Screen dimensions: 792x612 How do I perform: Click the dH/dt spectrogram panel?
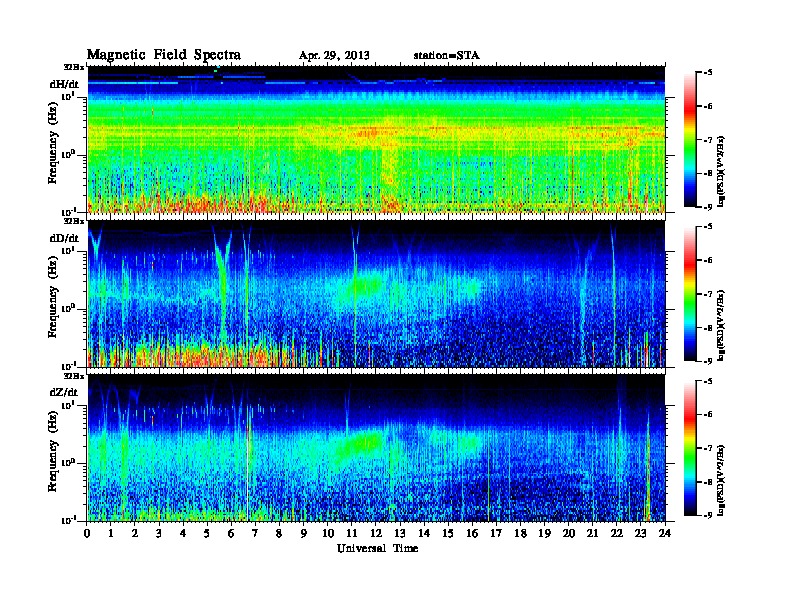[x=376, y=139]
